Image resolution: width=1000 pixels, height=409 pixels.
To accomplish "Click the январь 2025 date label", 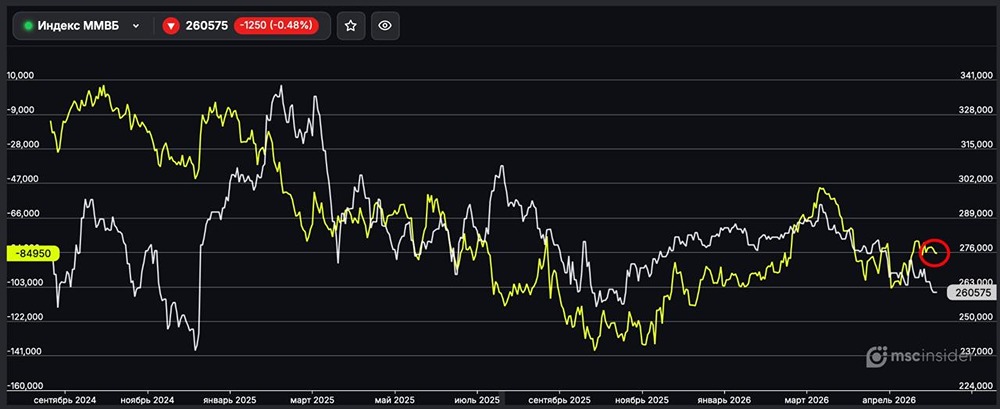I will 230,399.
